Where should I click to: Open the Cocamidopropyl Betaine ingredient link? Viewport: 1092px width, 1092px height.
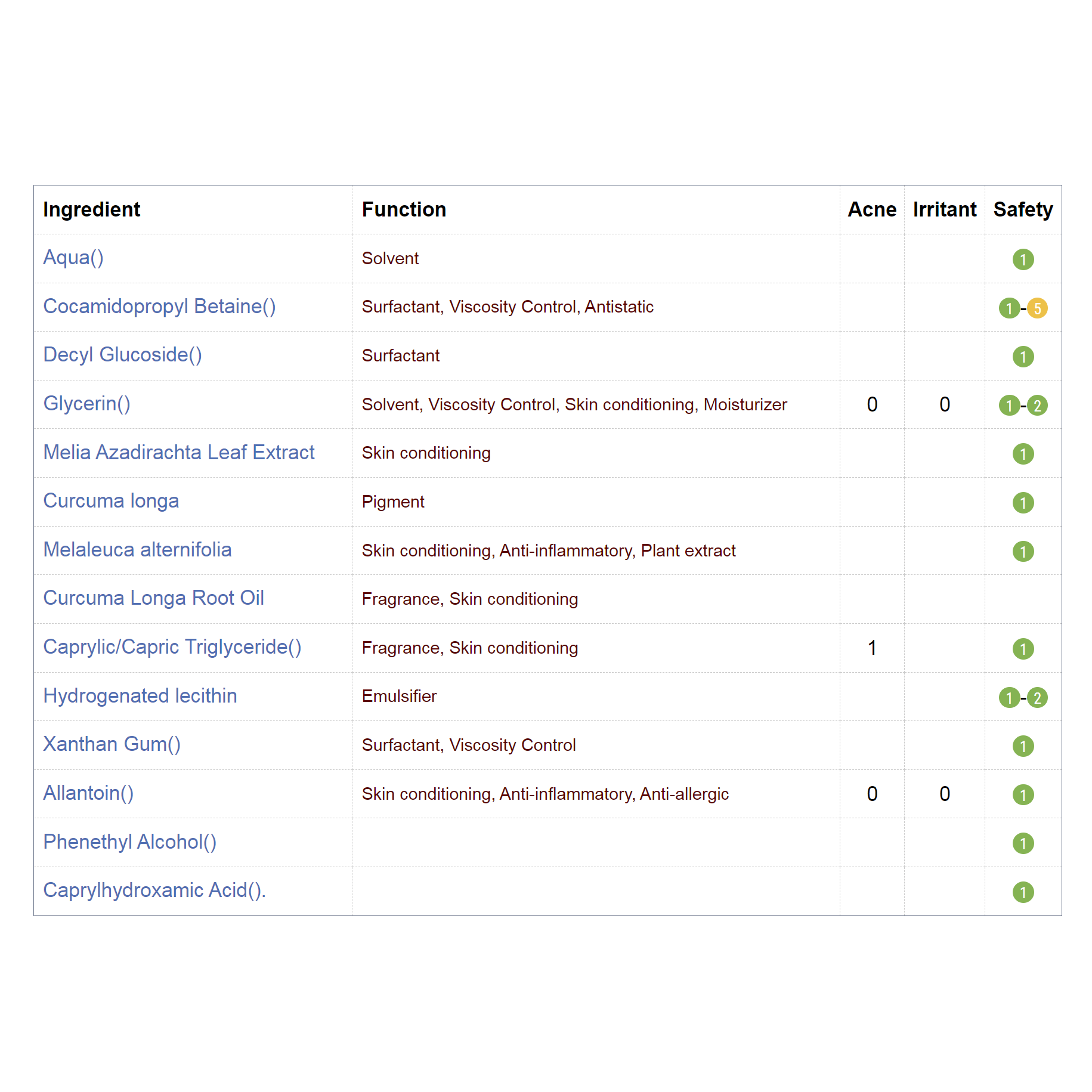[159, 307]
